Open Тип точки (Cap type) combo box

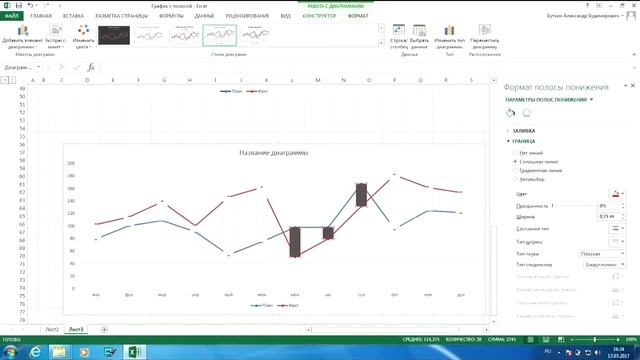[602, 254]
